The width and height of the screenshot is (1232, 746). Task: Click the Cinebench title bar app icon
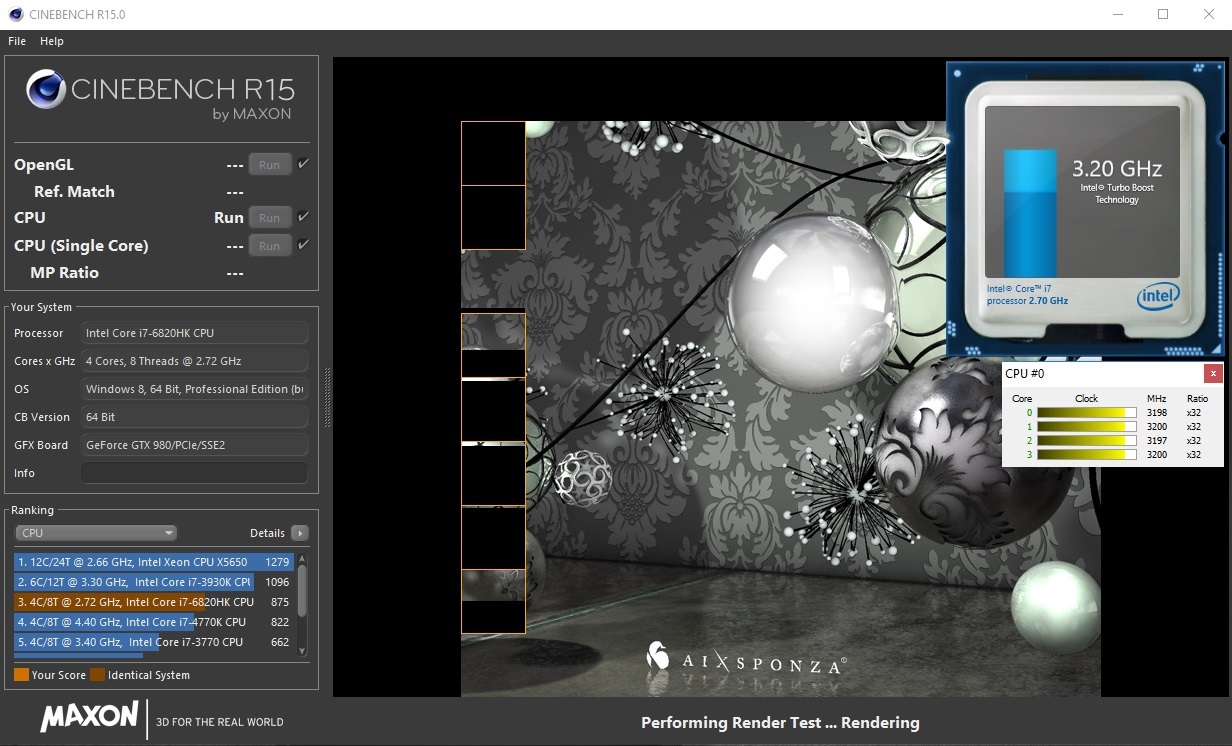pyautogui.click(x=16, y=15)
